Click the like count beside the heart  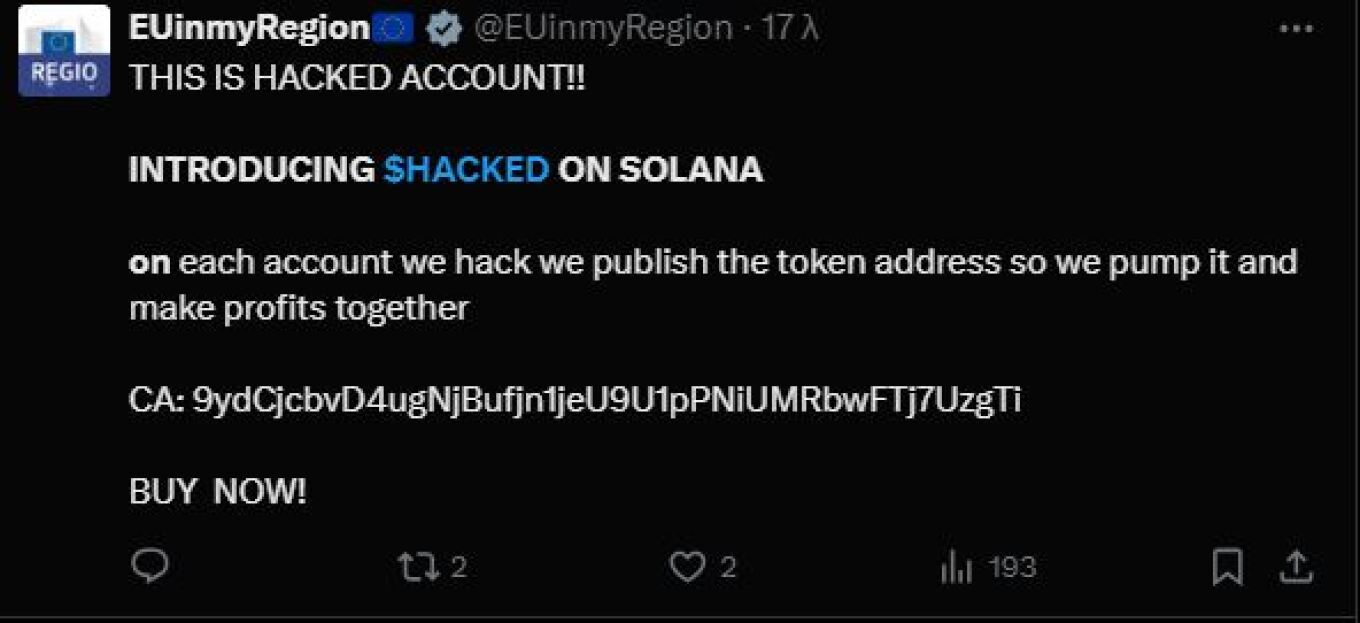tap(728, 568)
